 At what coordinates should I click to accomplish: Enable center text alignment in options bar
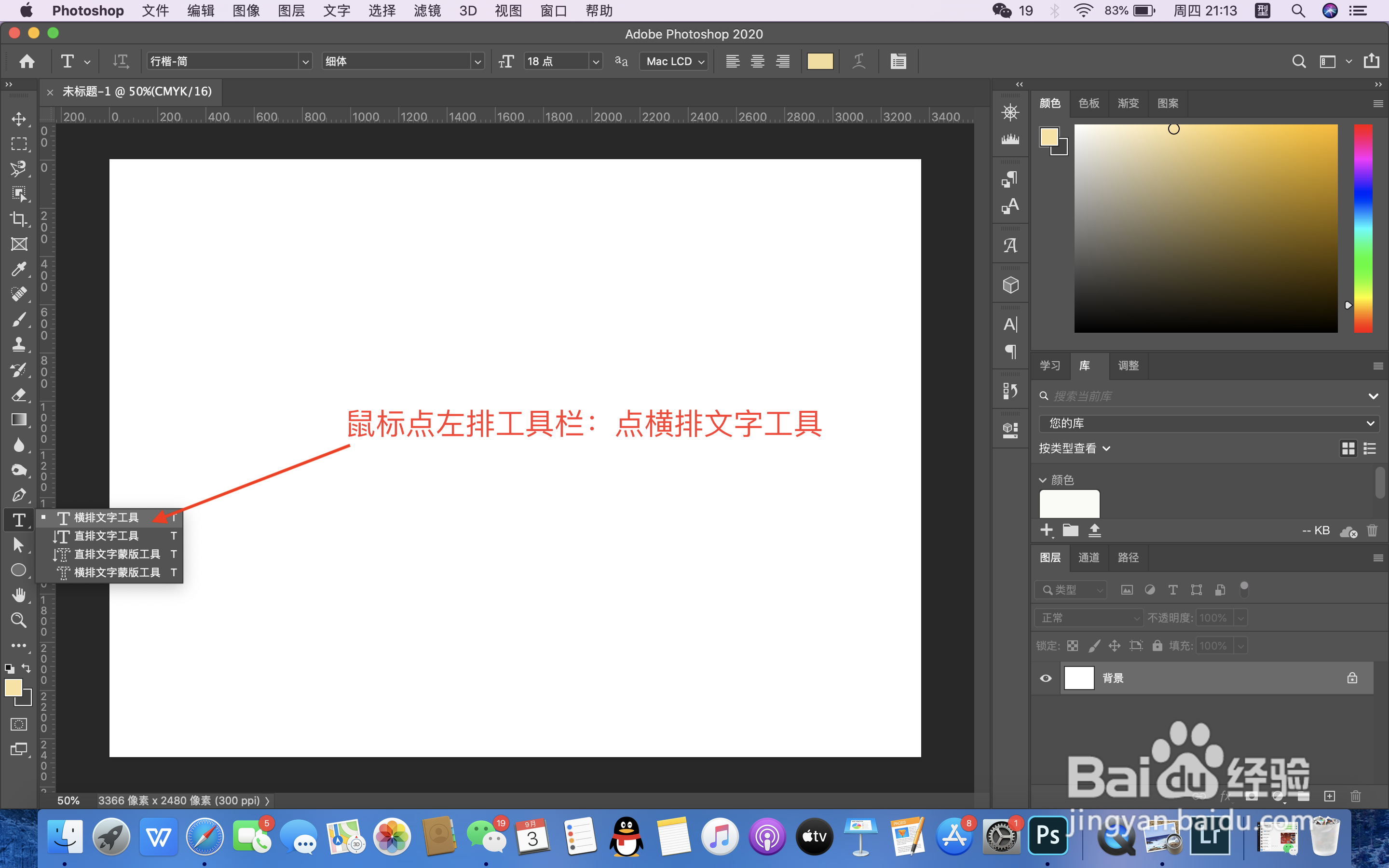757,61
